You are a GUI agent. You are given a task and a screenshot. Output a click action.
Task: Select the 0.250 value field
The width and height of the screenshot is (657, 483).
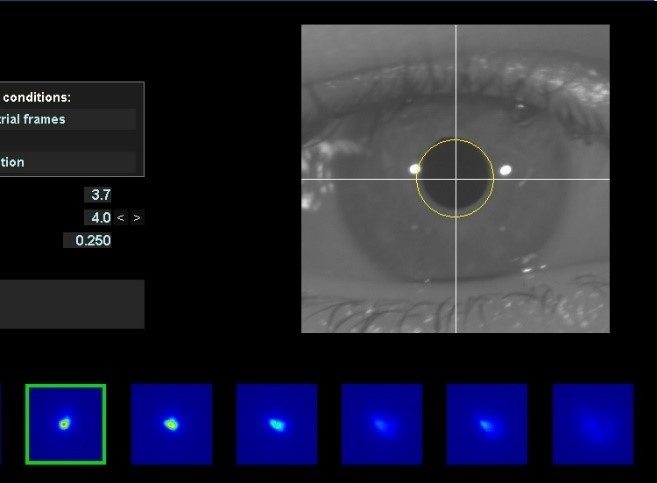(87, 240)
